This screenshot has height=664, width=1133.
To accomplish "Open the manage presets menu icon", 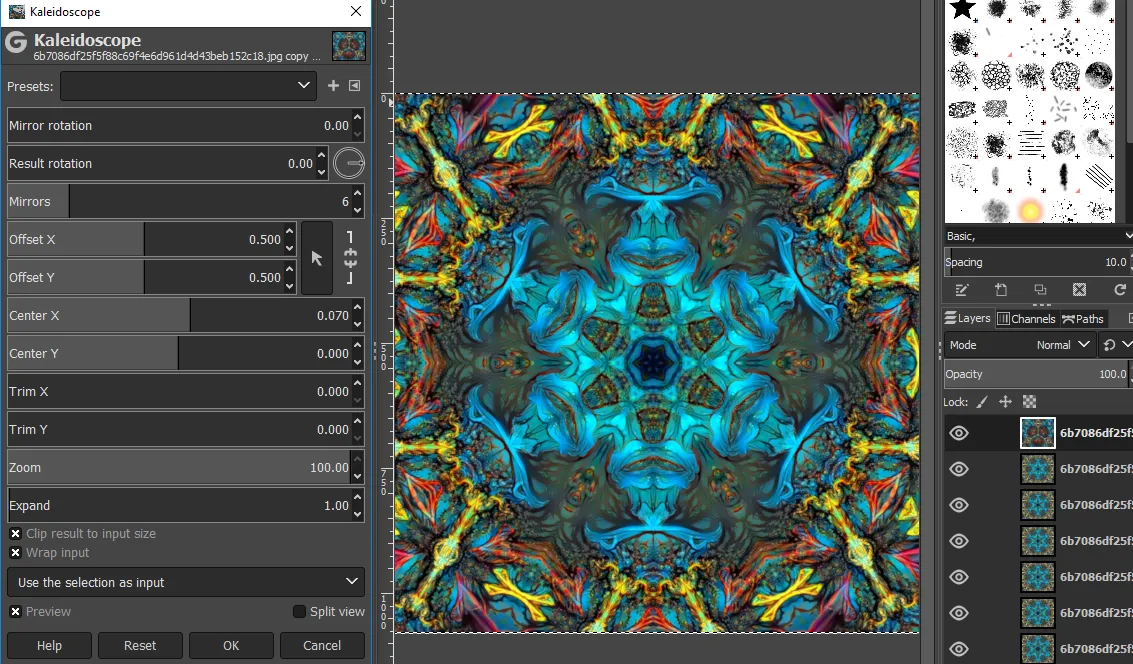I will 355,86.
